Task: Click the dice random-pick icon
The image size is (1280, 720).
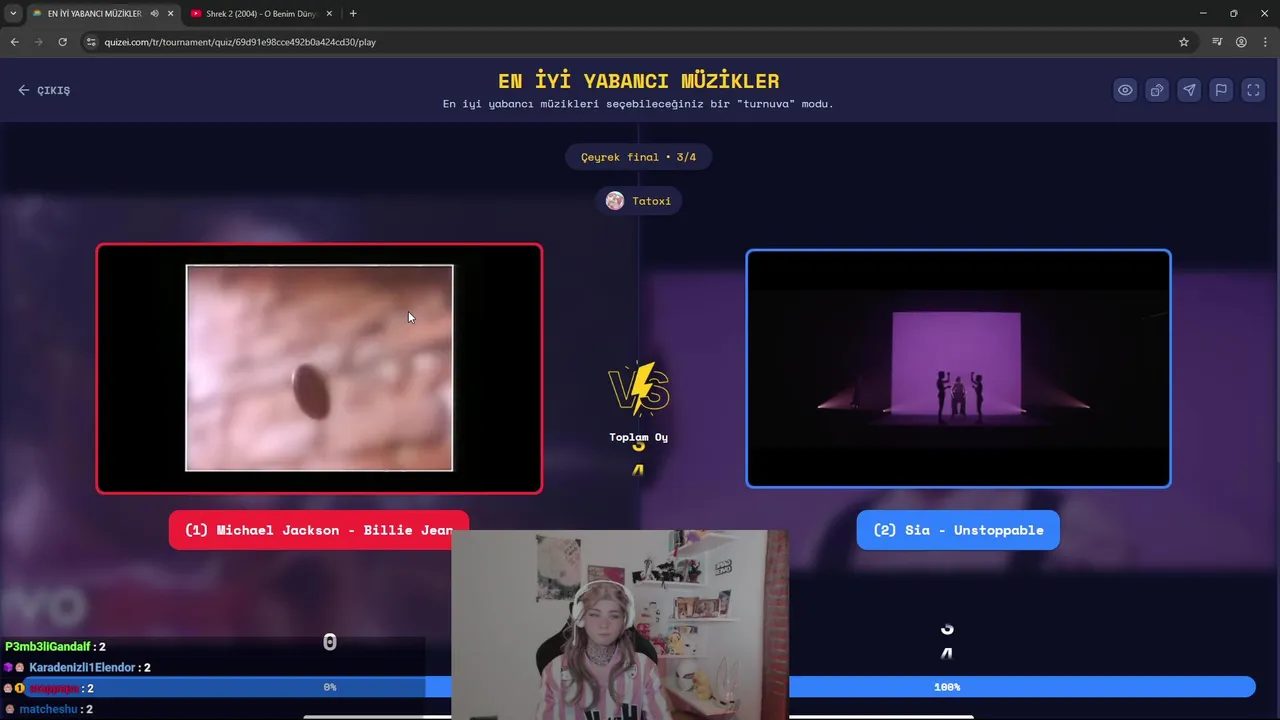Action: (1157, 90)
